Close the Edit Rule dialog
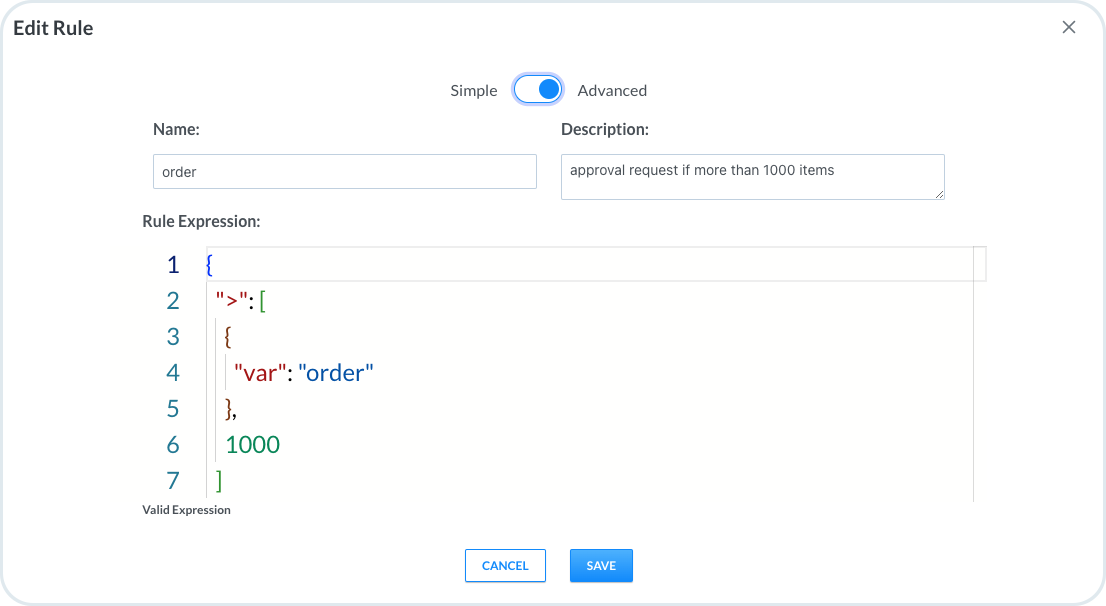 tap(1069, 28)
